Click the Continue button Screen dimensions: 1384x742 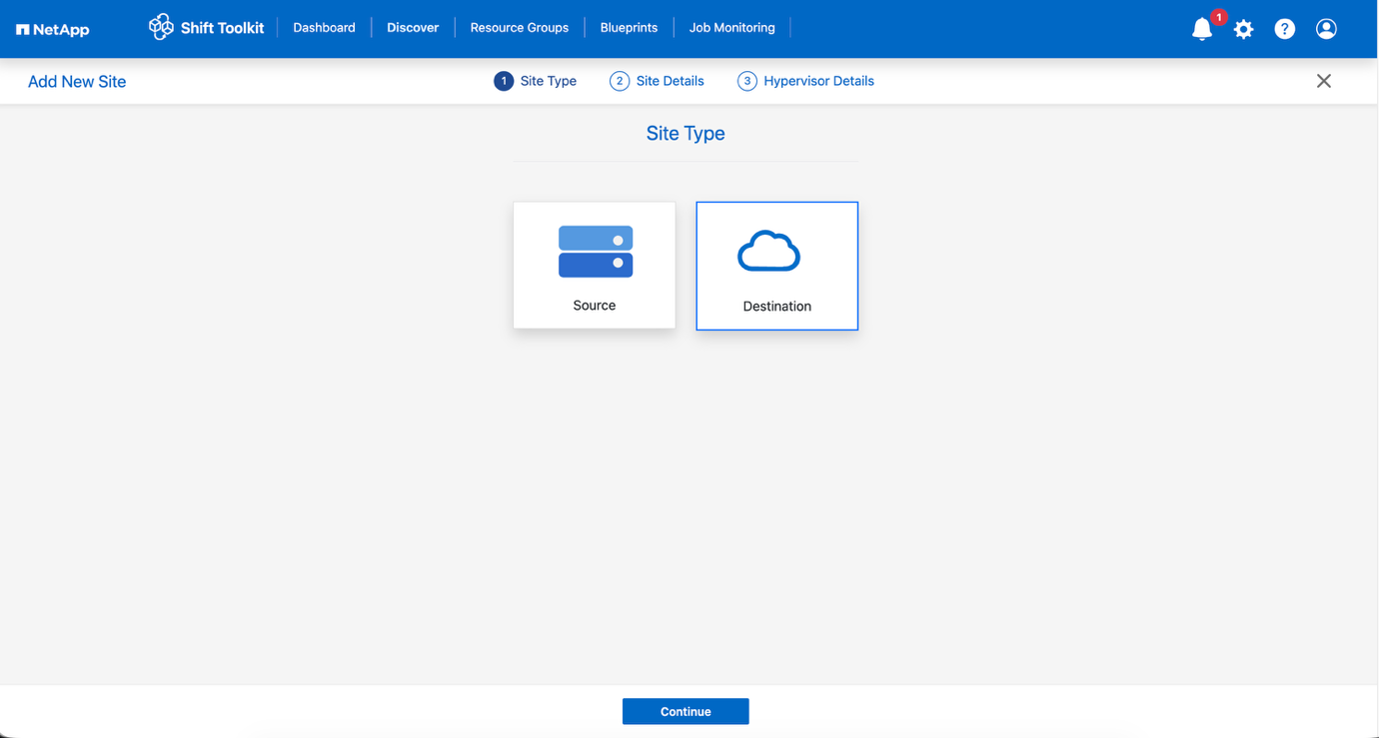click(x=685, y=711)
